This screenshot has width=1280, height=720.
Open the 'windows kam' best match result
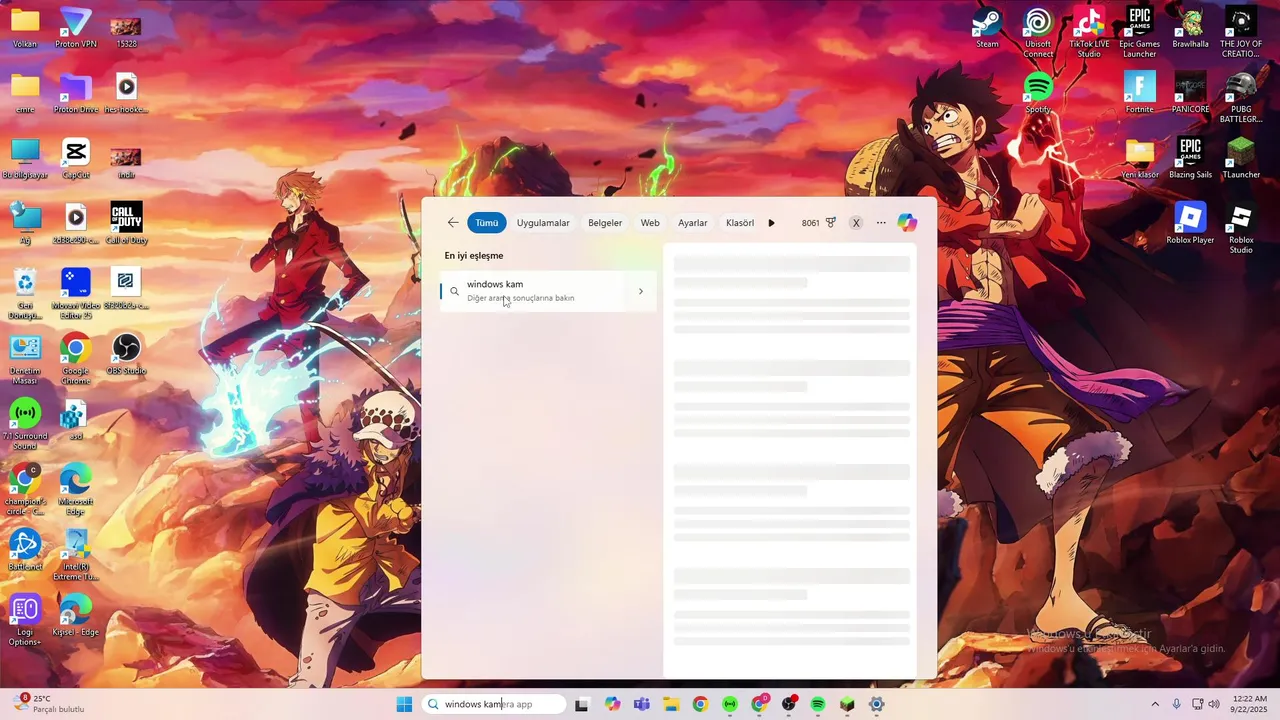pyautogui.click(x=548, y=291)
